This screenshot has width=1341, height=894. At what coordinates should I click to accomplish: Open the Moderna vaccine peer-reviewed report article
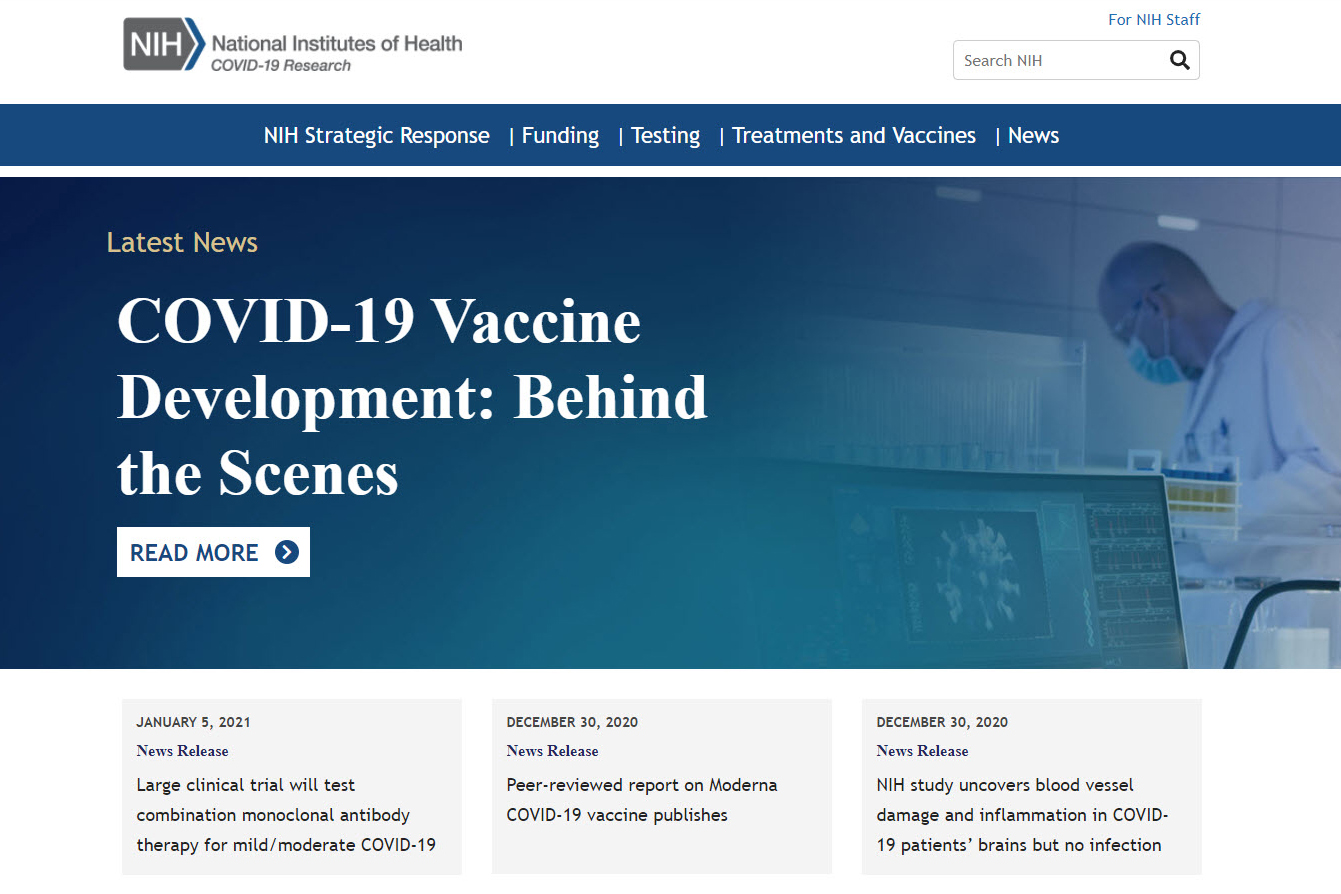[641, 799]
